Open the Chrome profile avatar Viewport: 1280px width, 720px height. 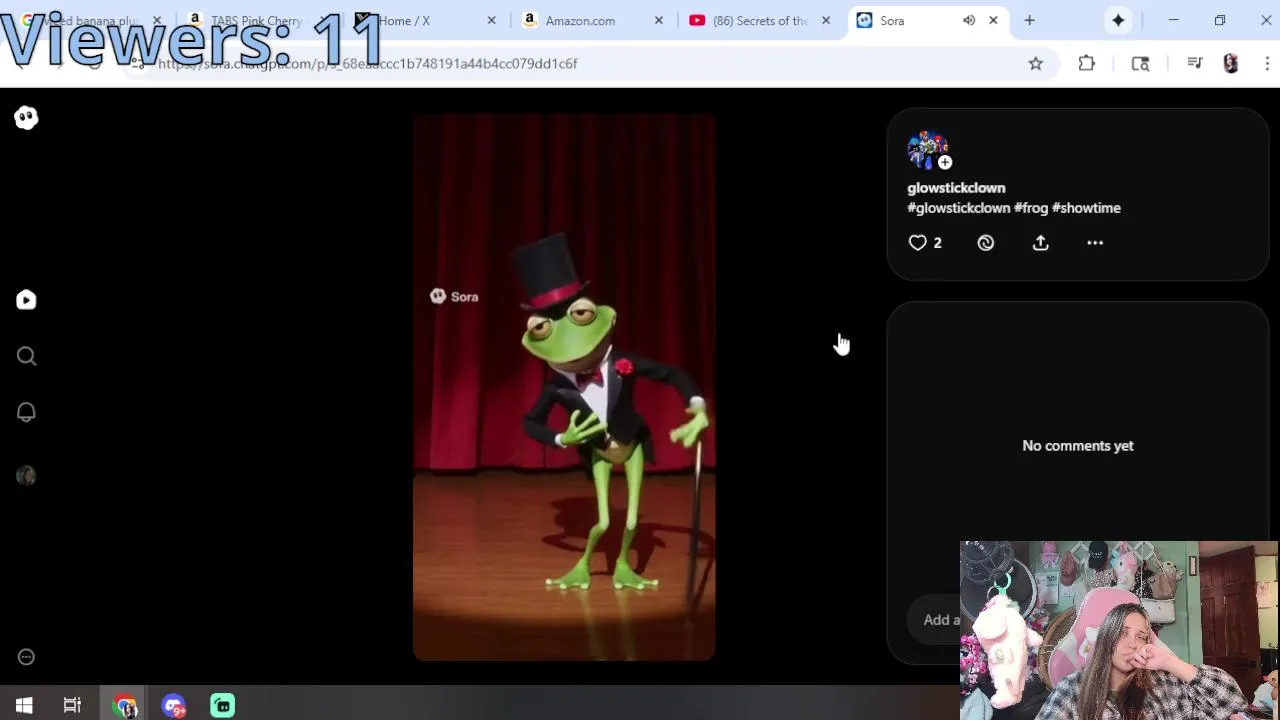point(1231,63)
